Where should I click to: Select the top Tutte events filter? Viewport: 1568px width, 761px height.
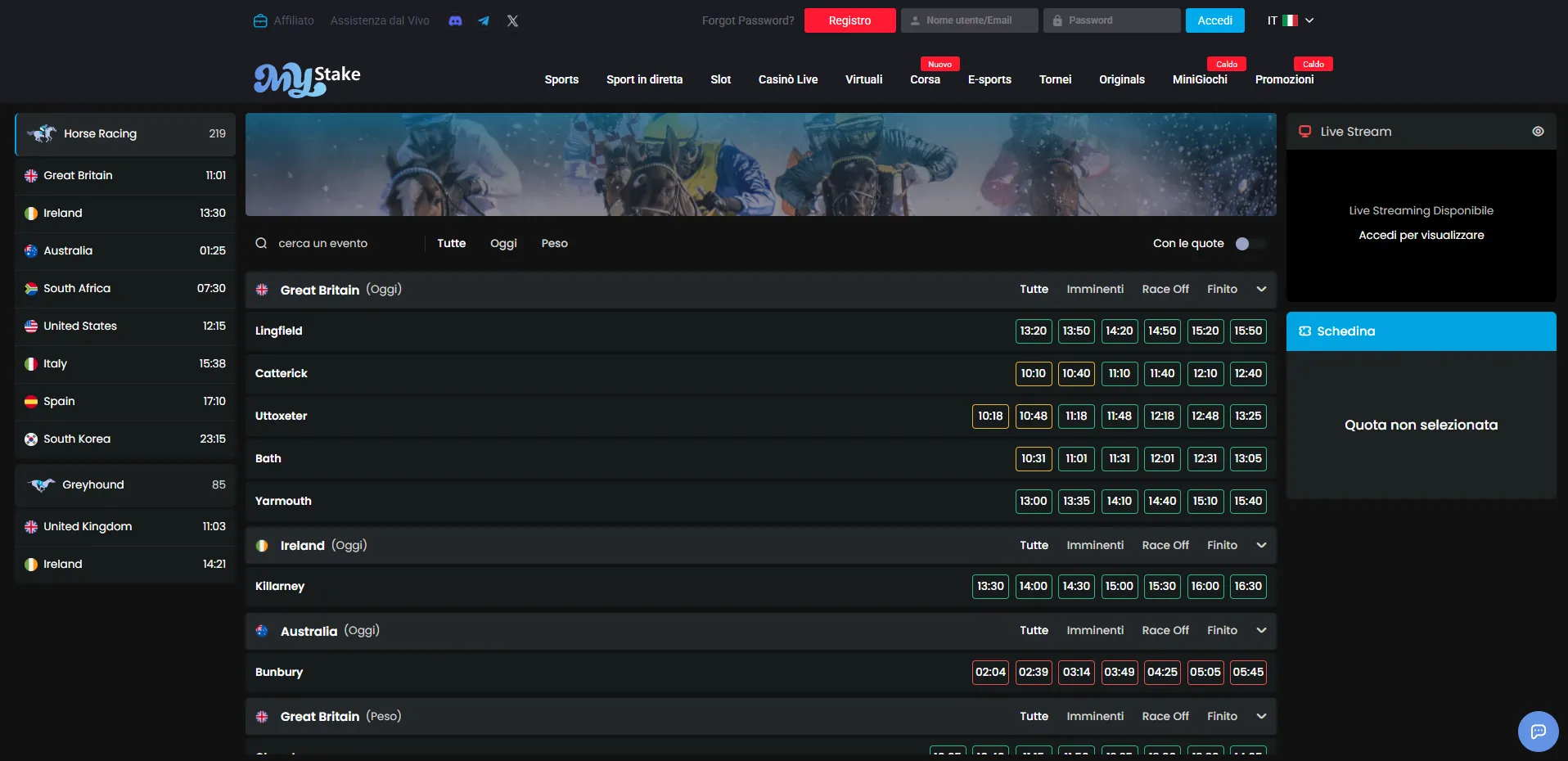pyautogui.click(x=451, y=243)
